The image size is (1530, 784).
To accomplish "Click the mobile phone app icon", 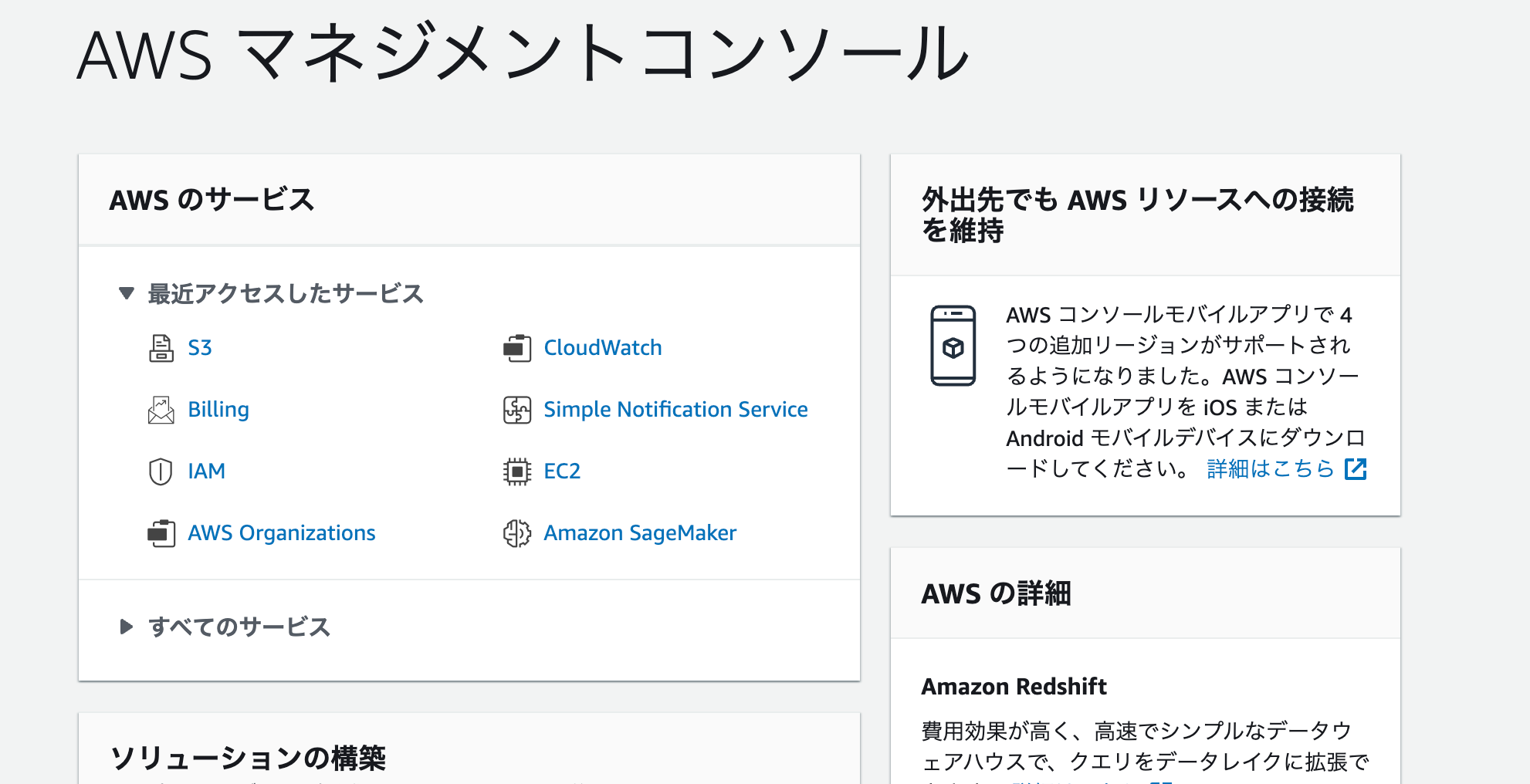I will [953, 346].
